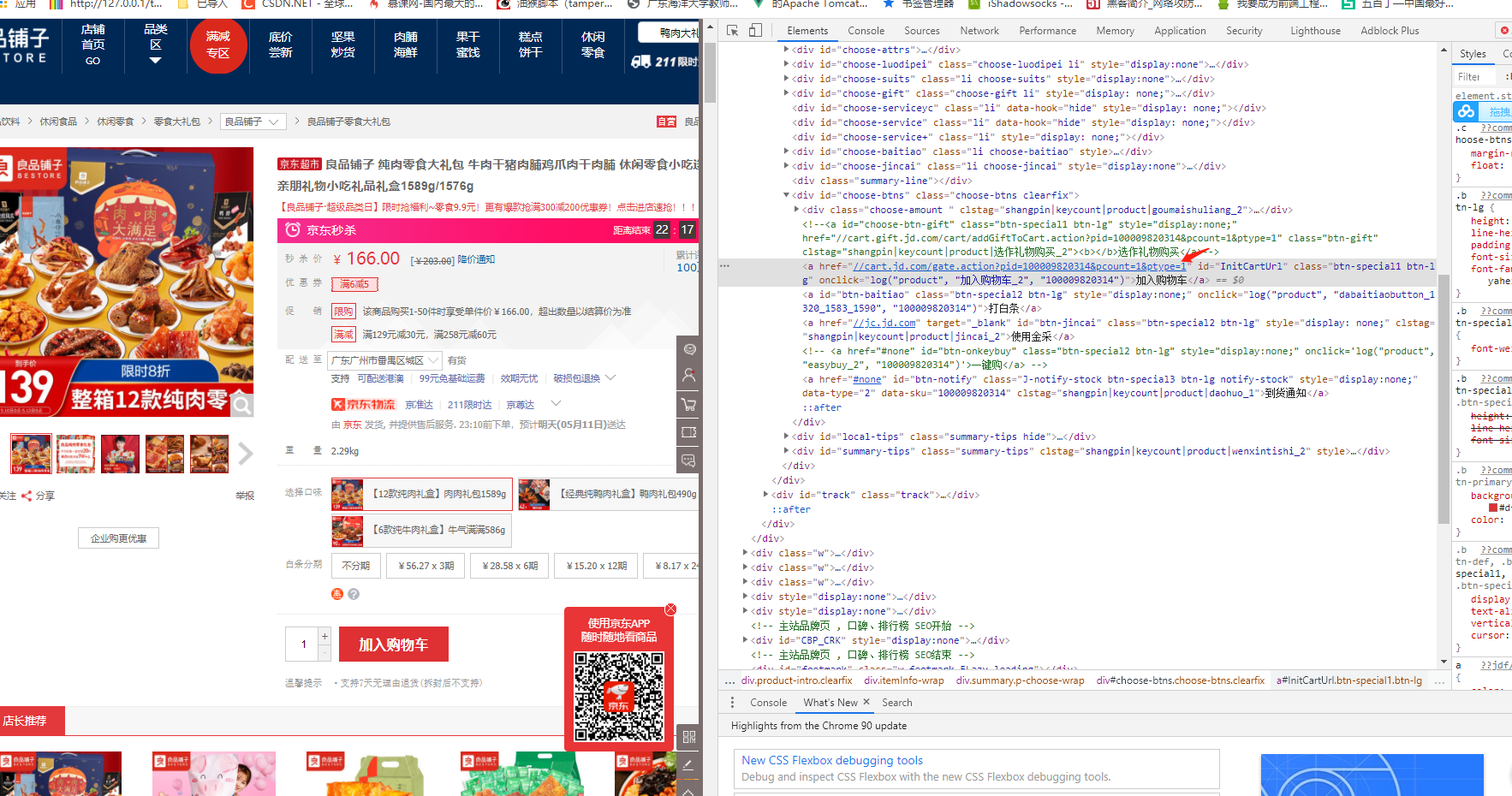Screen dimensions: 1512x796
Task: Collapse the choose-btns div node
Action: [x=786, y=195]
